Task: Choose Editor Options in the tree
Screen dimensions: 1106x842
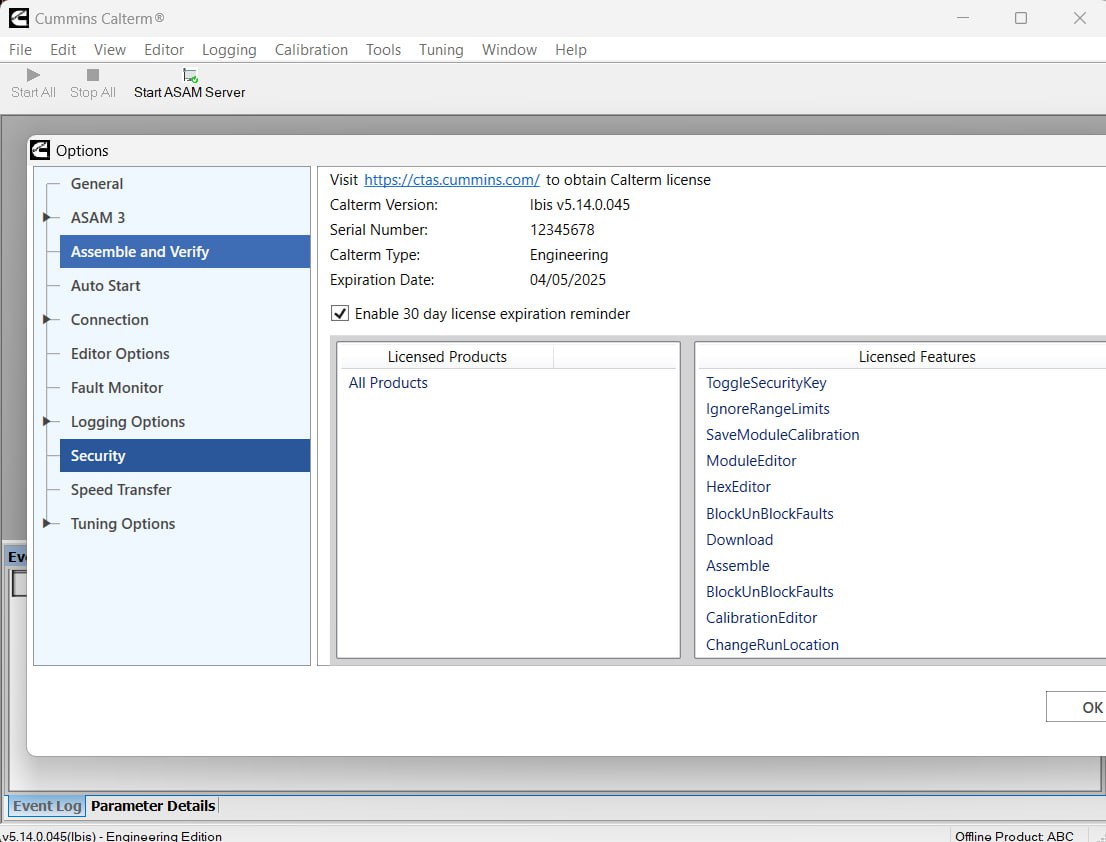Action: pos(120,353)
